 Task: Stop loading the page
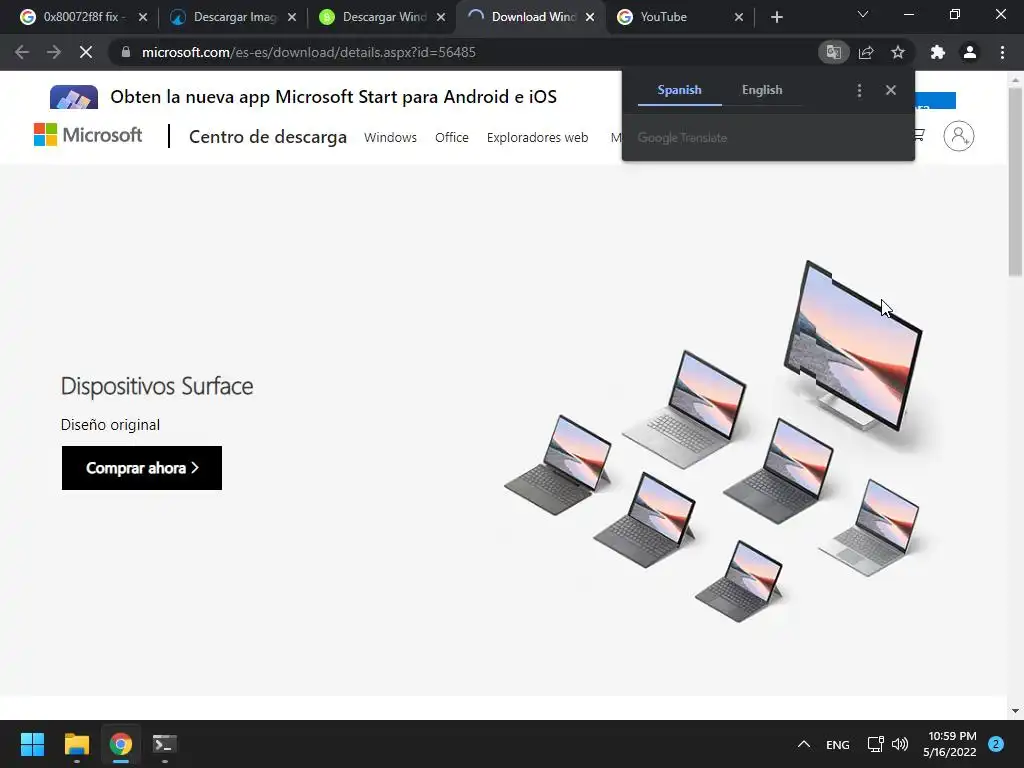86,52
